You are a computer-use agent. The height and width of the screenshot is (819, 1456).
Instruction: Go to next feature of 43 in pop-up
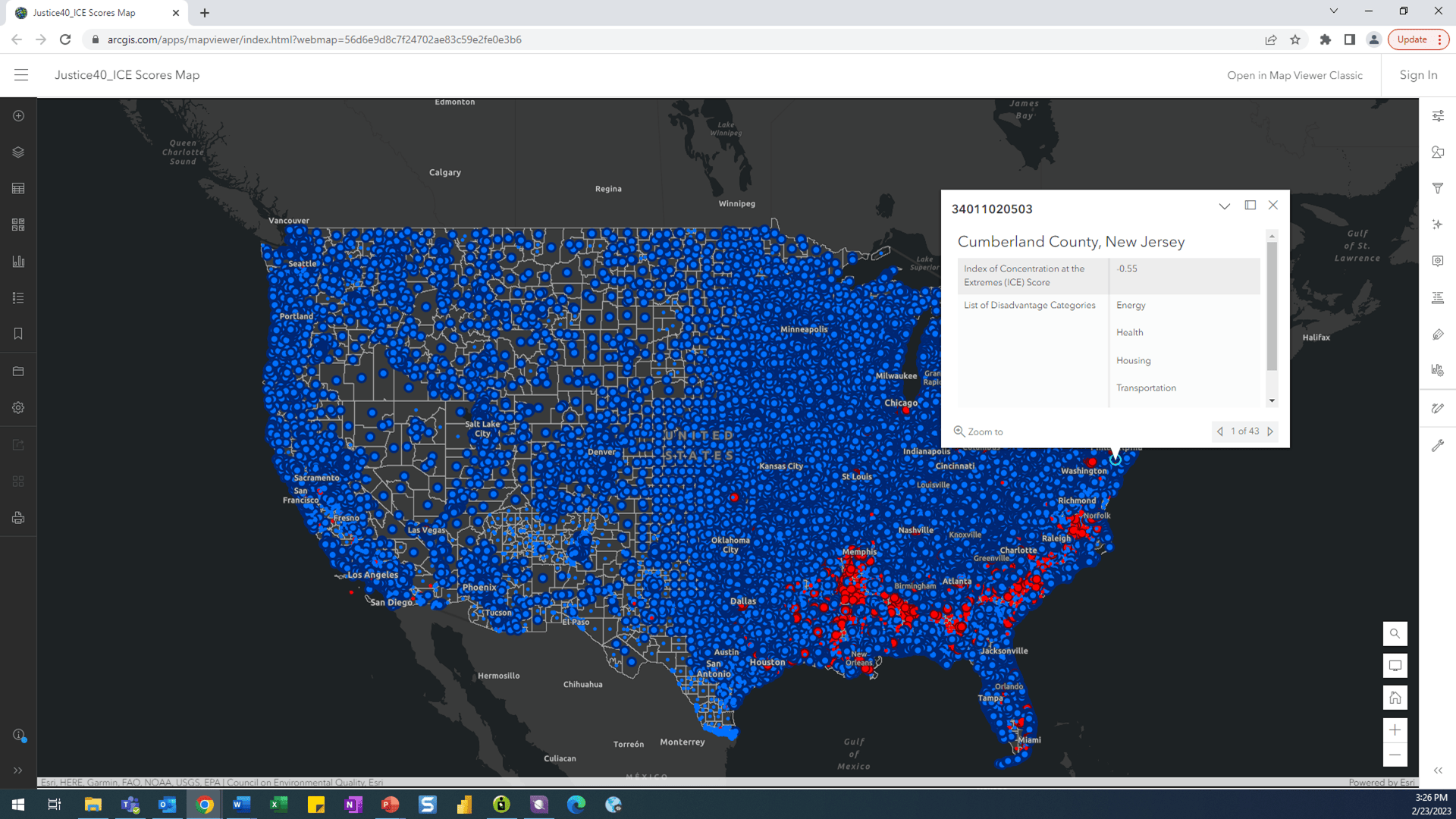point(1271,431)
